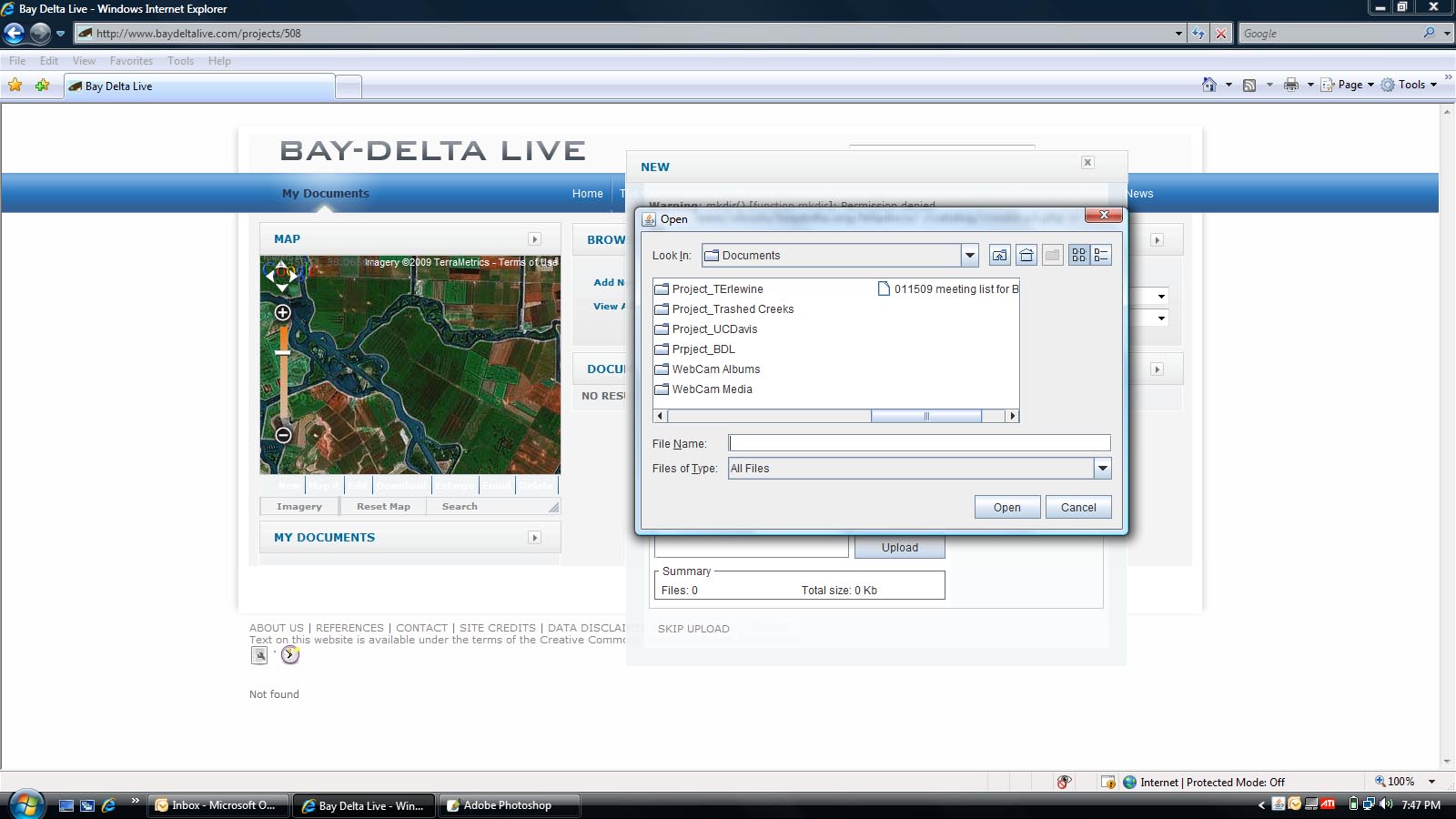The height and width of the screenshot is (819, 1456).
Task: Zoom in on the map
Action: click(x=283, y=313)
